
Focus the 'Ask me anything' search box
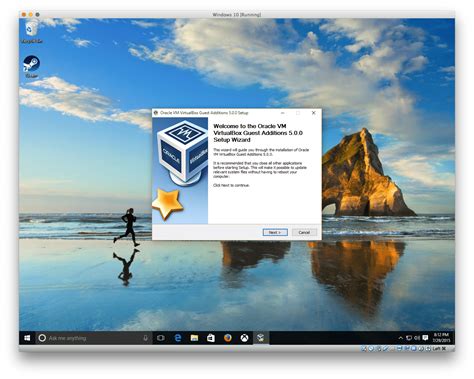click(94, 338)
